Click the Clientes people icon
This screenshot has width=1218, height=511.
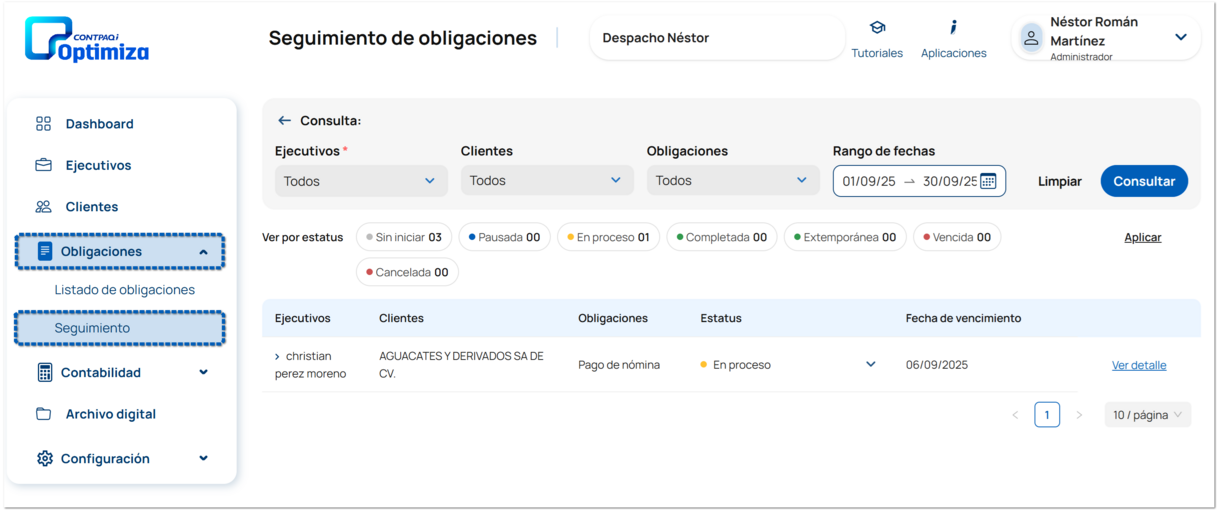coord(43,207)
